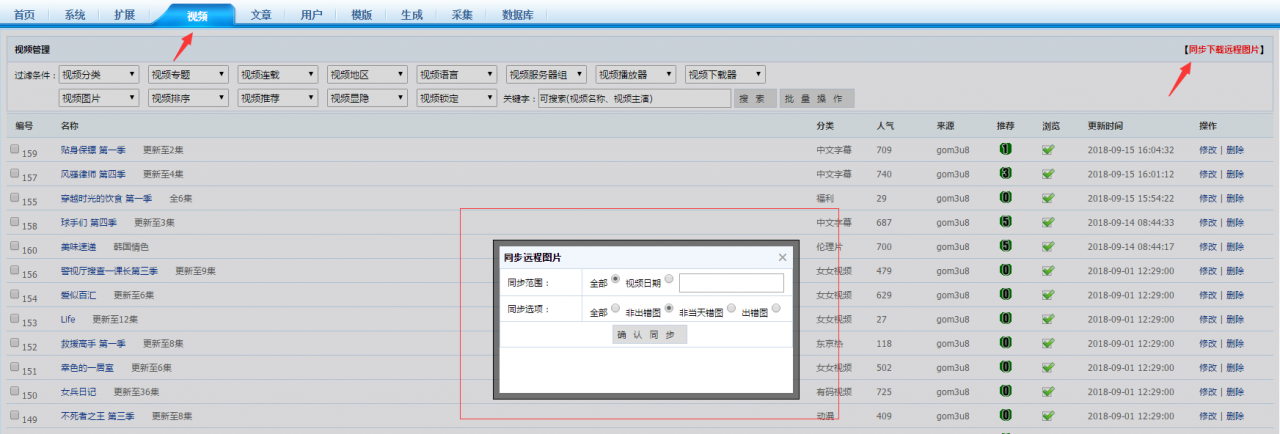This screenshot has height=434, width=1280.
Task: Select the 出错图 sync option radio
Action: [x=775, y=309]
